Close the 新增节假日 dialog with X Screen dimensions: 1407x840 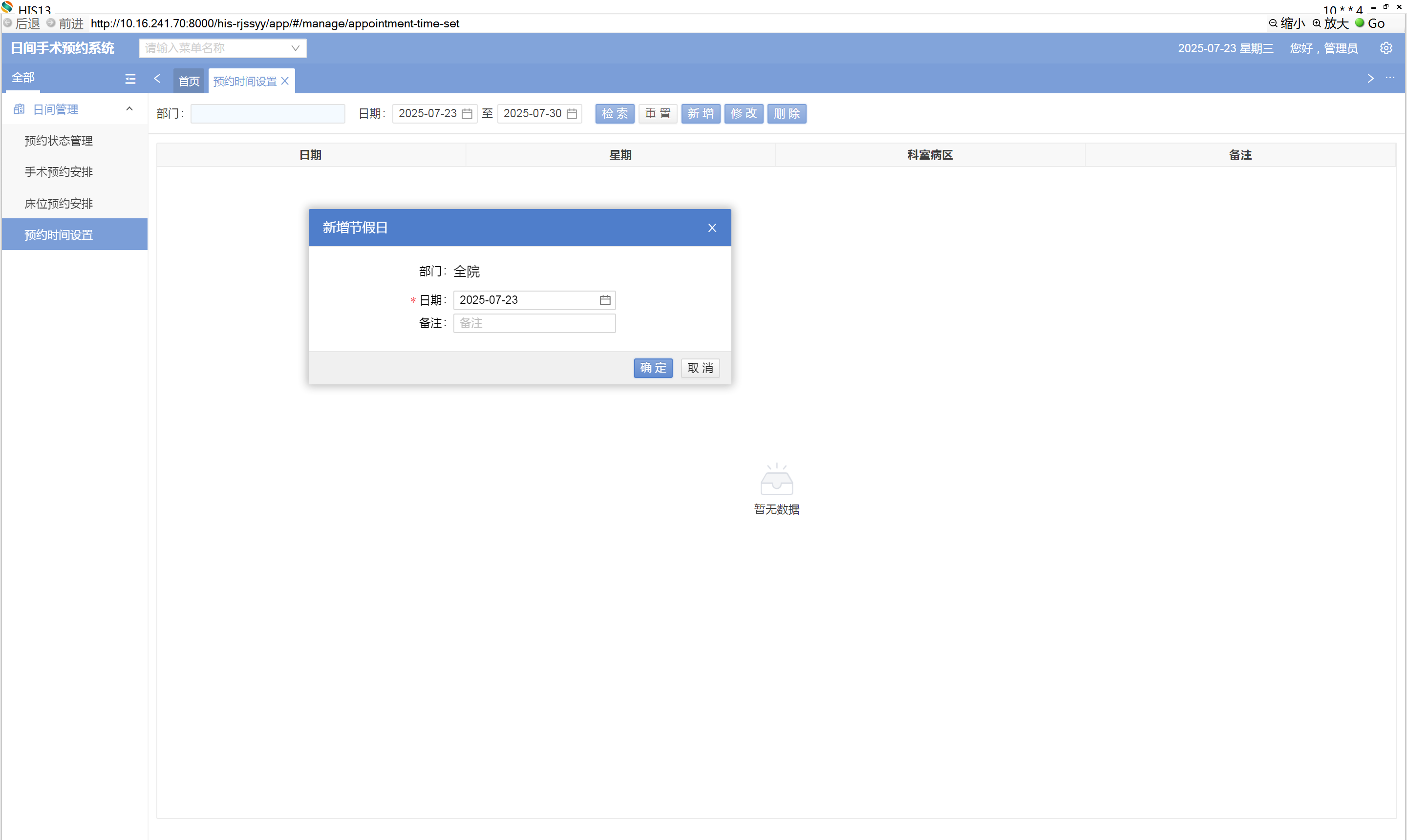coord(712,228)
